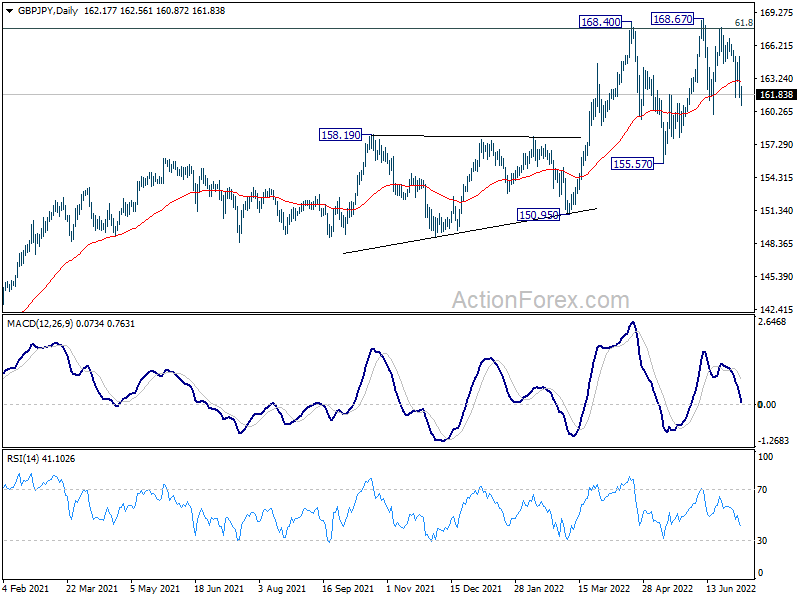Click the 155.570 low label

point(632,164)
